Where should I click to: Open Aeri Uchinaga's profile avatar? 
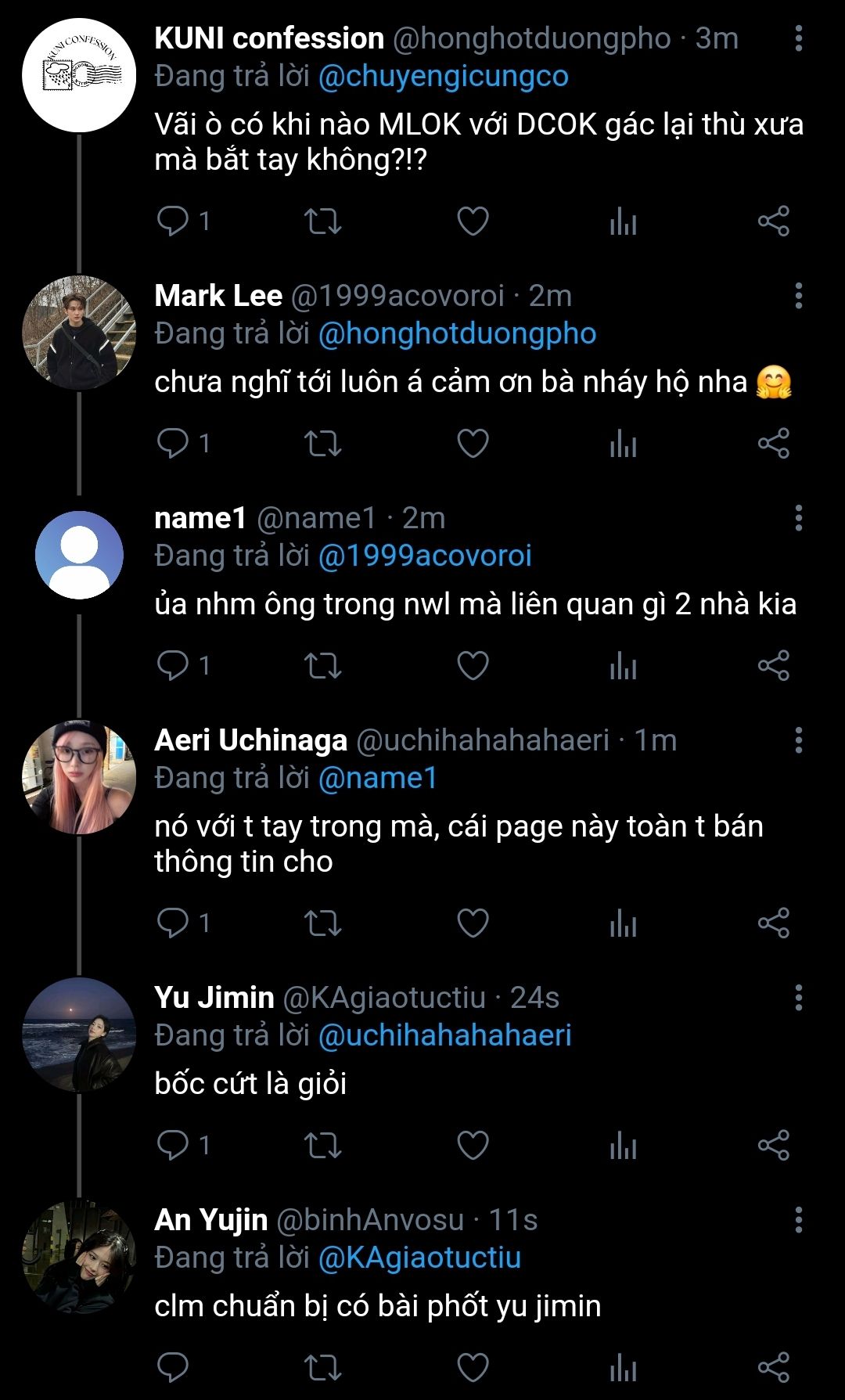[78, 777]
